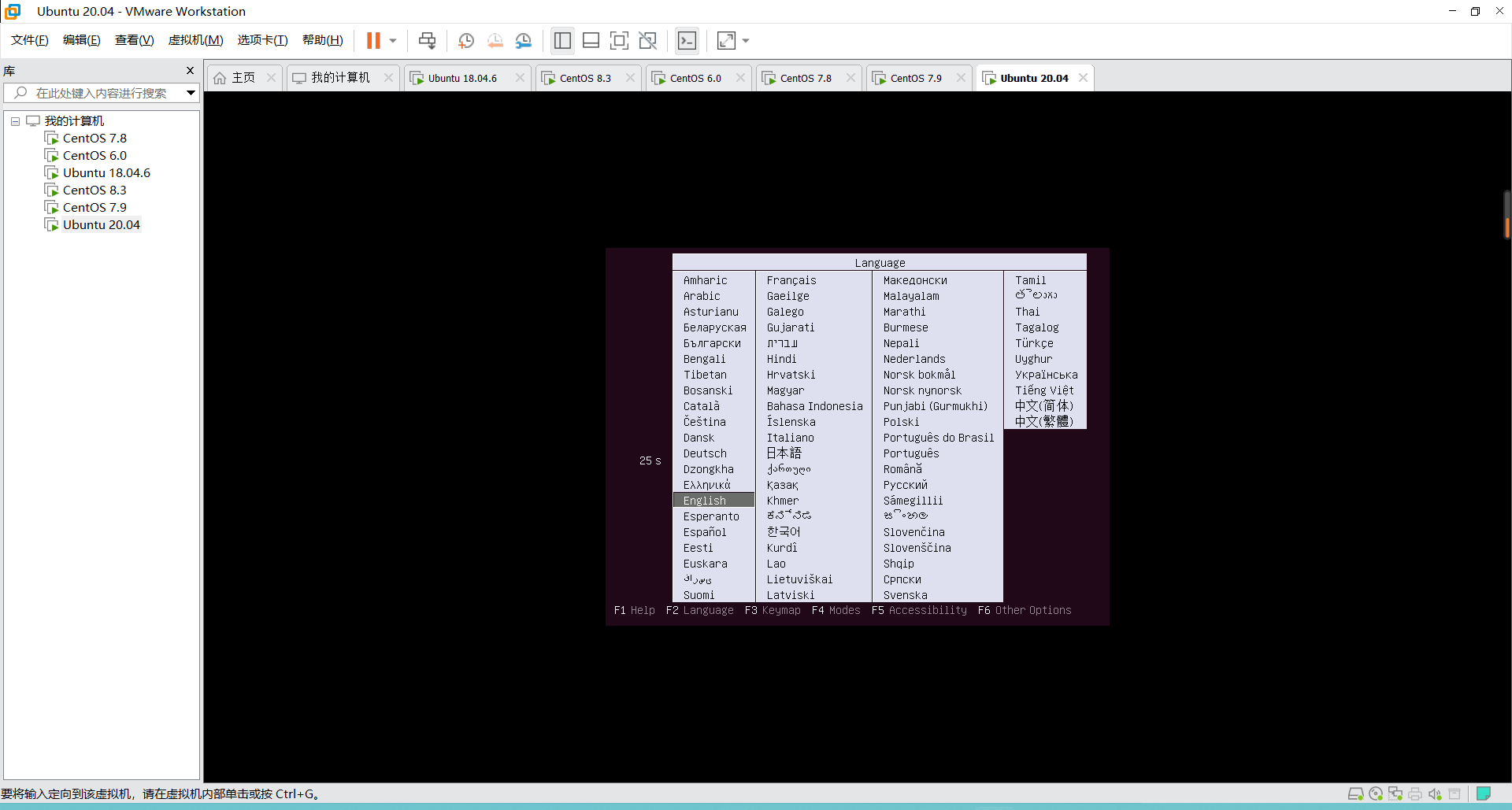This screenshot has height=810, width=1512.
Task: Take a snapshot of this virtual machine
Action: pos(466,40)
